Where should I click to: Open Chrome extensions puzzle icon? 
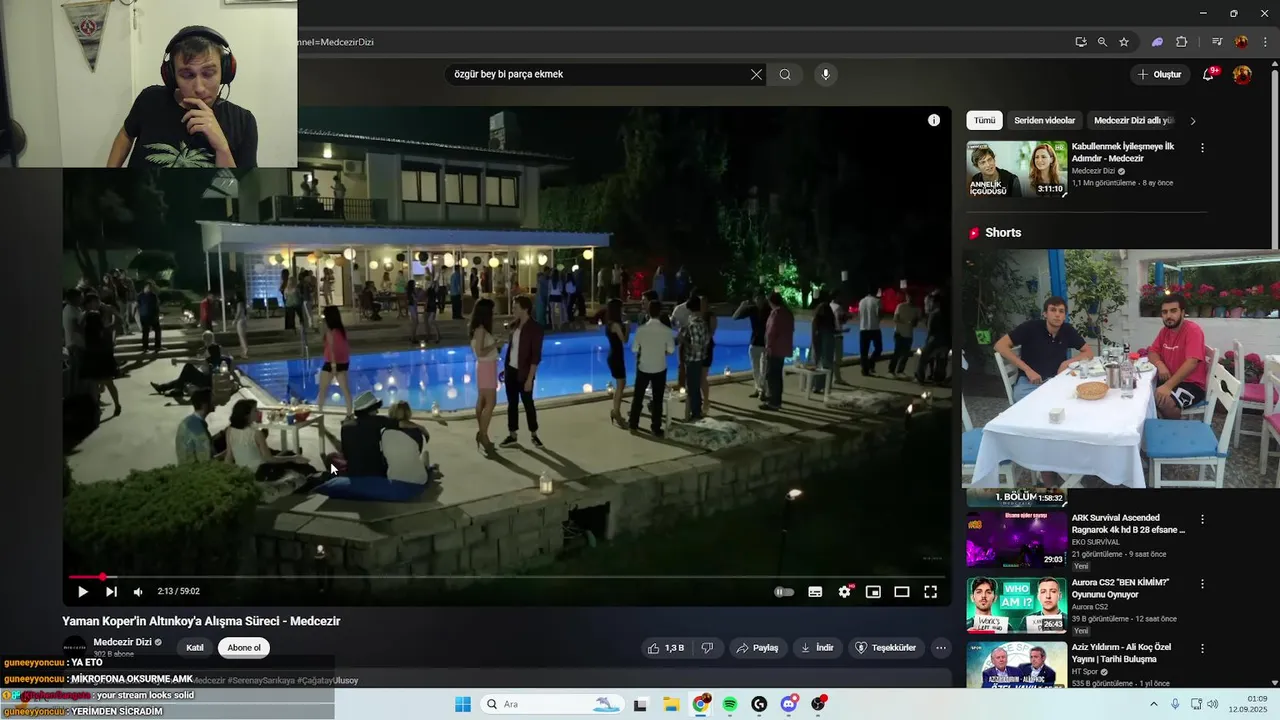1181,42
